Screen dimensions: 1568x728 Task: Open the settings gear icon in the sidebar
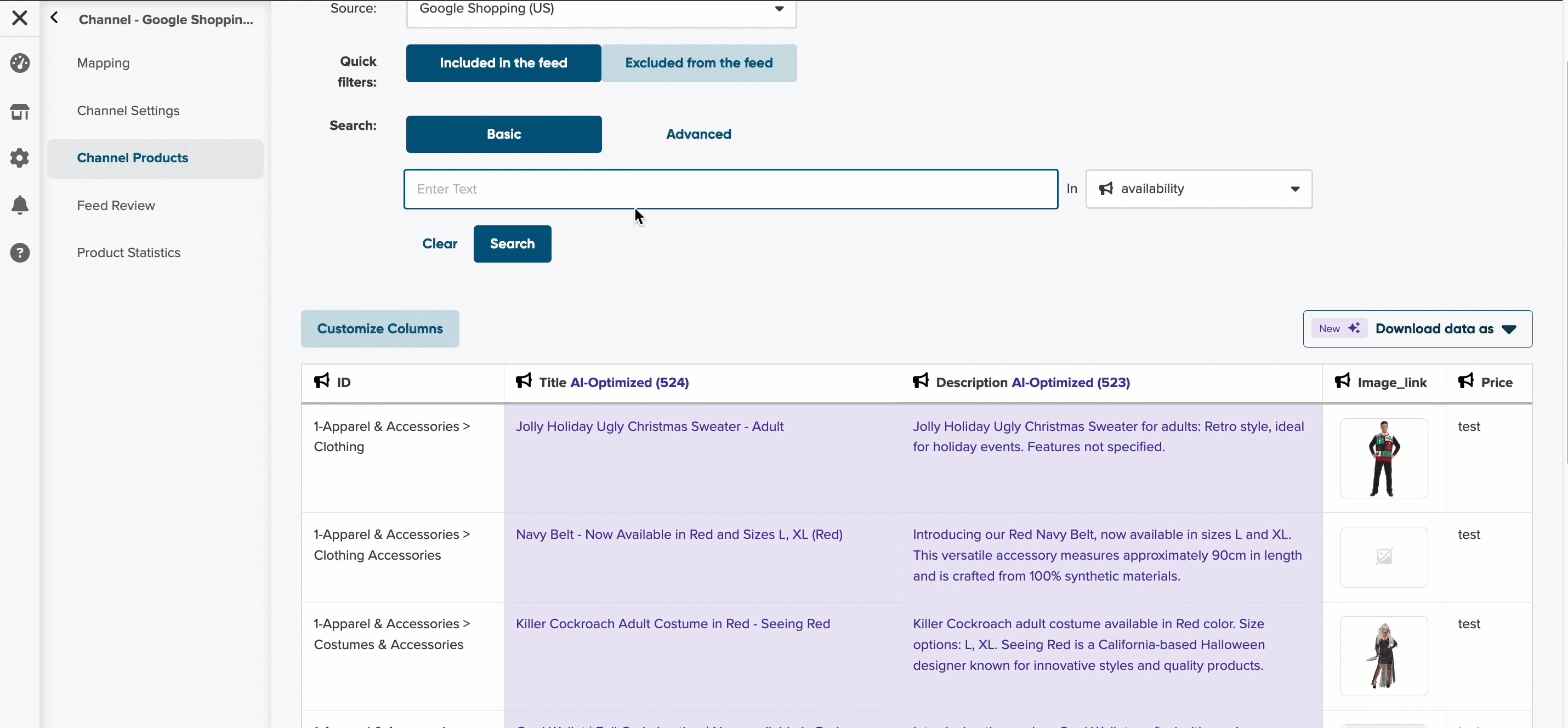20,158
